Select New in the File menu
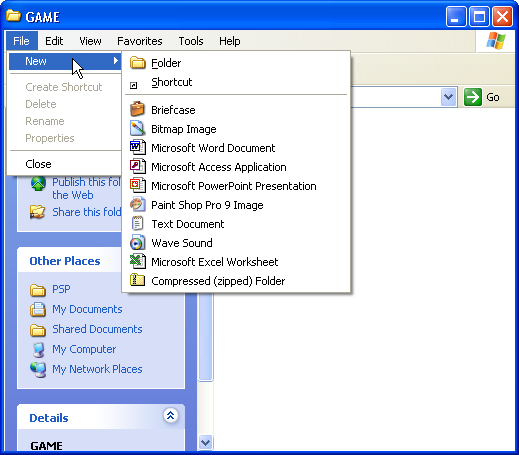The width and height of the screenshot is (519, 455). (65, 61)
